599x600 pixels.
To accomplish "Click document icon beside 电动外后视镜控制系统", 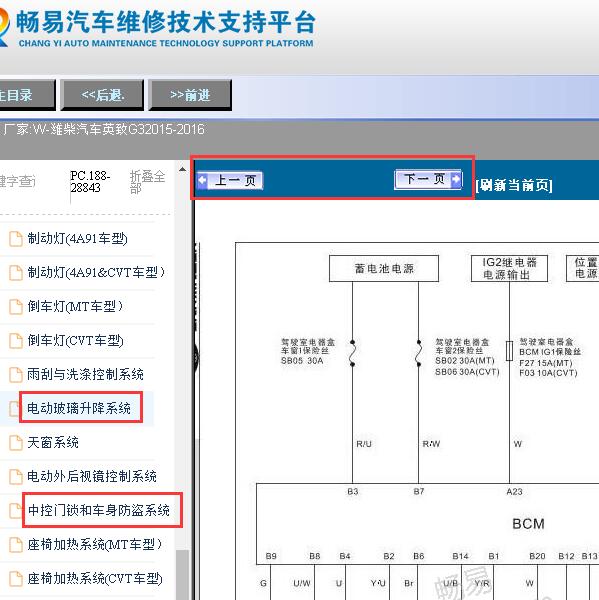I will (16, 476).
